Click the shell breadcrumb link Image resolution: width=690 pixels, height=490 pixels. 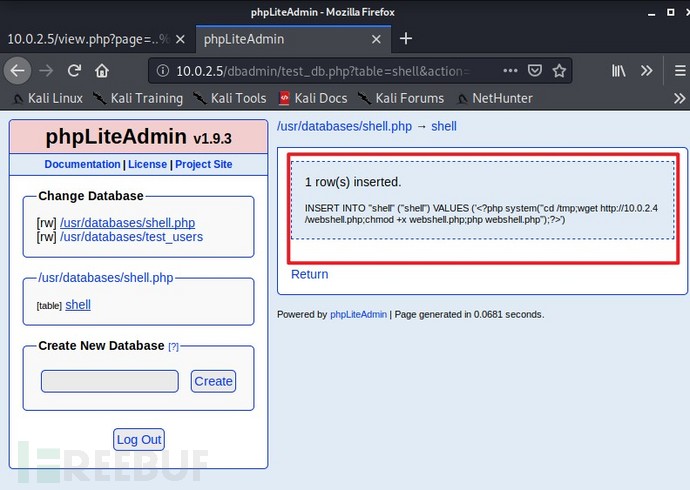pyautogui.click(x=444, y=126)
